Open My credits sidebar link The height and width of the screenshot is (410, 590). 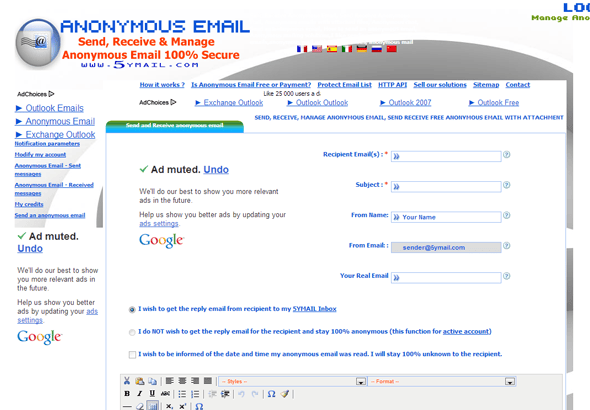click(x=29, y=204)
